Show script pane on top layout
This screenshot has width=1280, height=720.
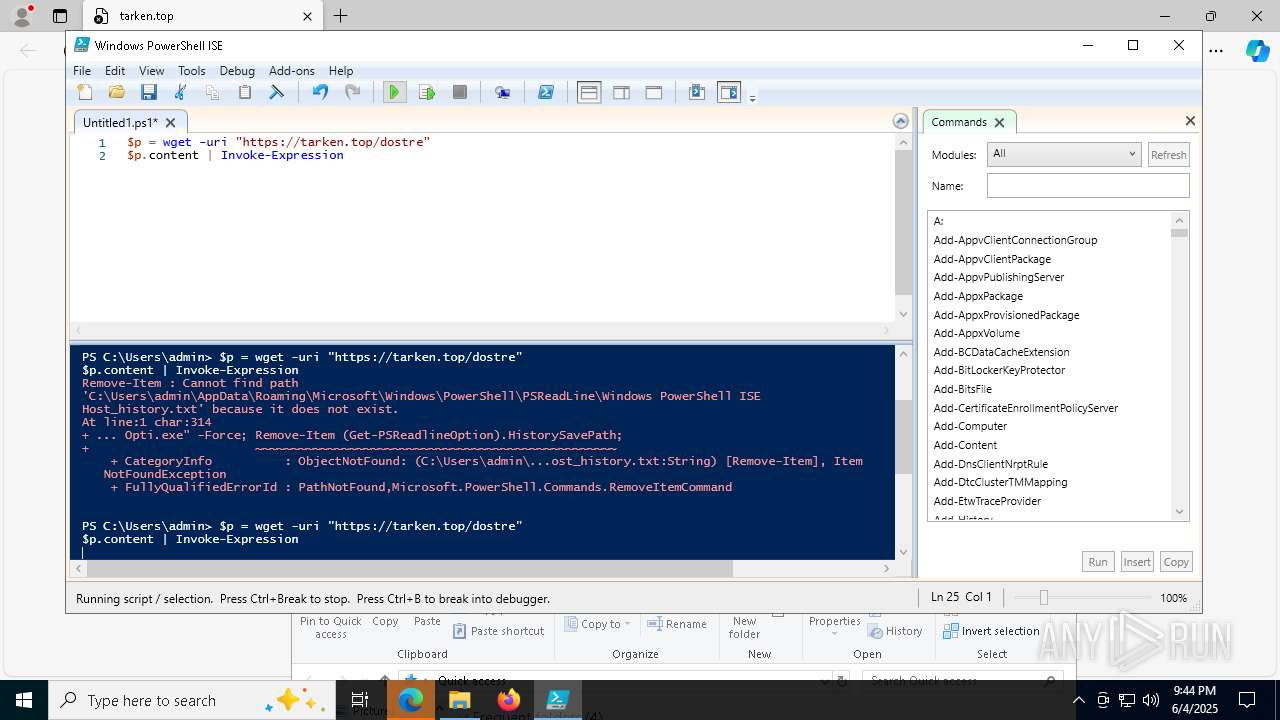pyautogui.click(x=589, y=92)
